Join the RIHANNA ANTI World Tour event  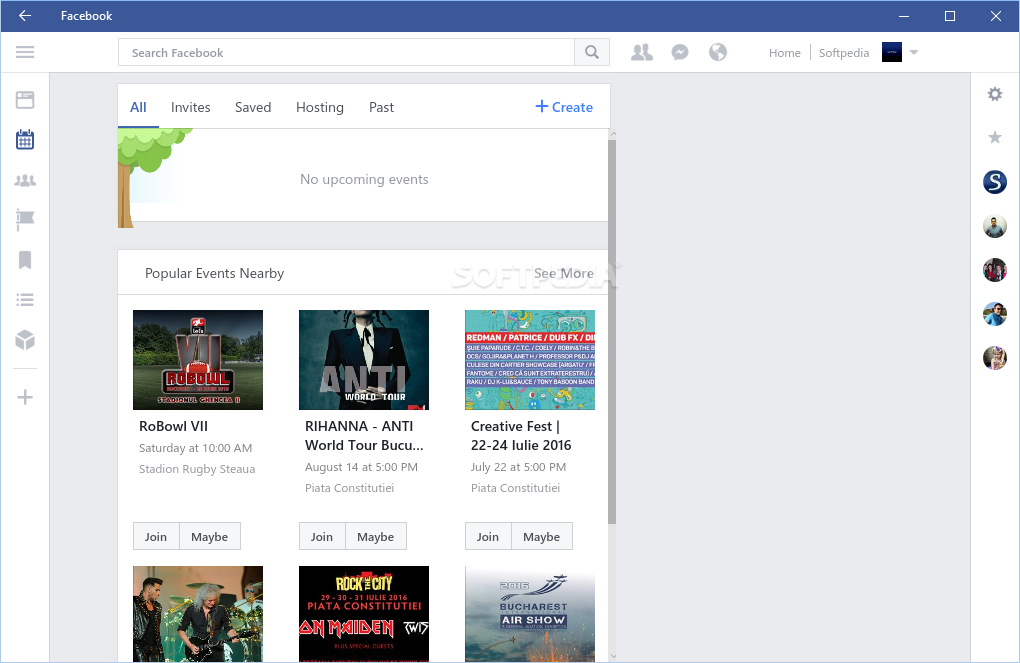click(322, 536)
